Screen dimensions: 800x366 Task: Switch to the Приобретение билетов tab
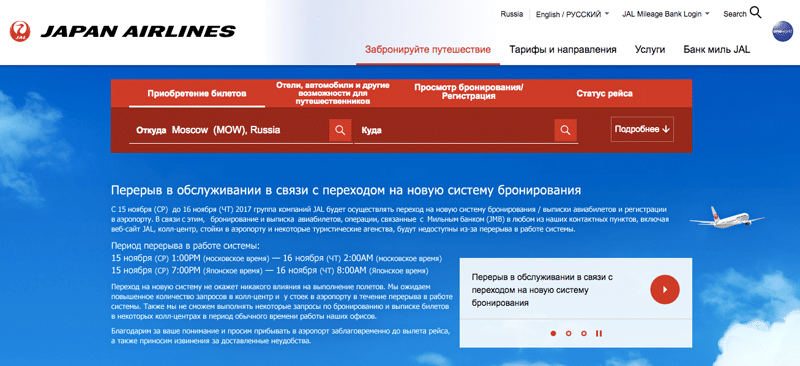pyautogui.click(x=197, y=93)
